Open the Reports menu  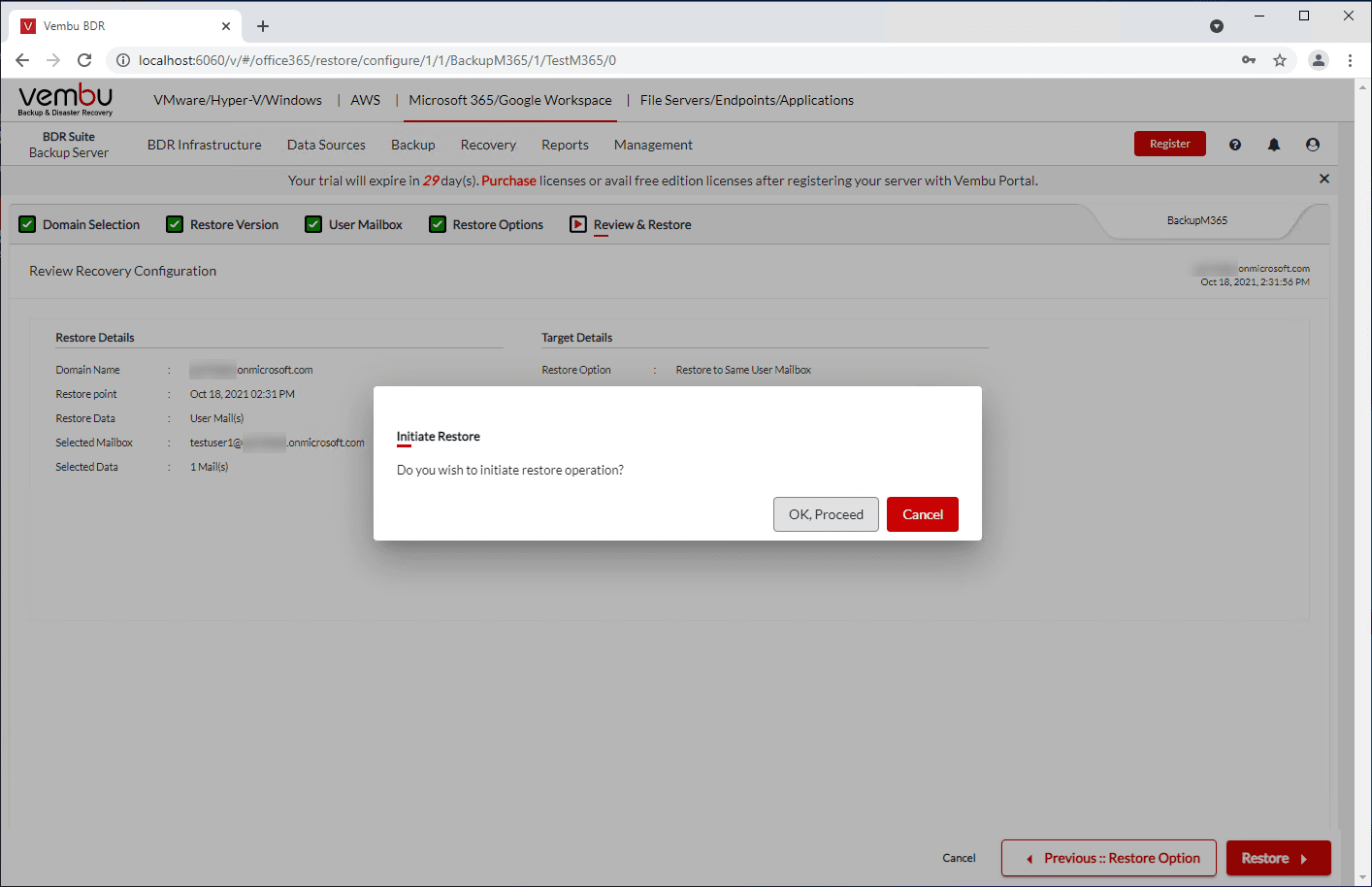[x=565, y=145]
